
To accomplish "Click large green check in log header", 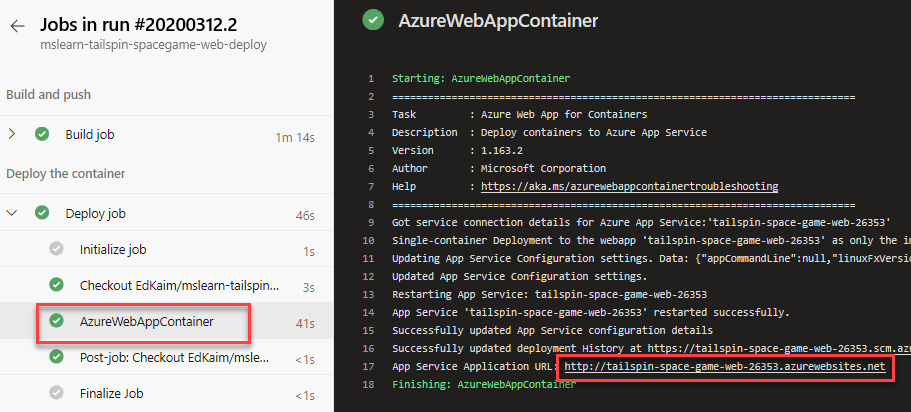I will point(373,20).
